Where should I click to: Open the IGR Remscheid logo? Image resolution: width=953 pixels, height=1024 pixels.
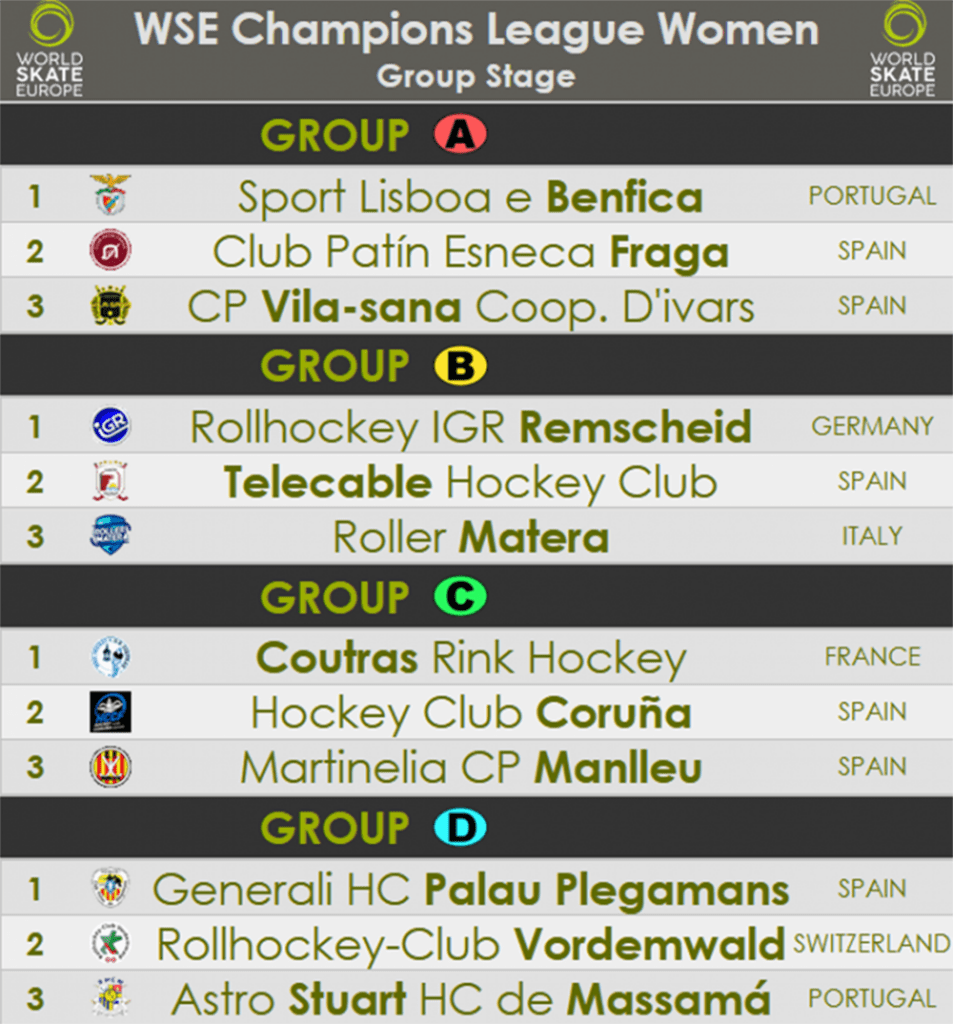pos(110,426)
